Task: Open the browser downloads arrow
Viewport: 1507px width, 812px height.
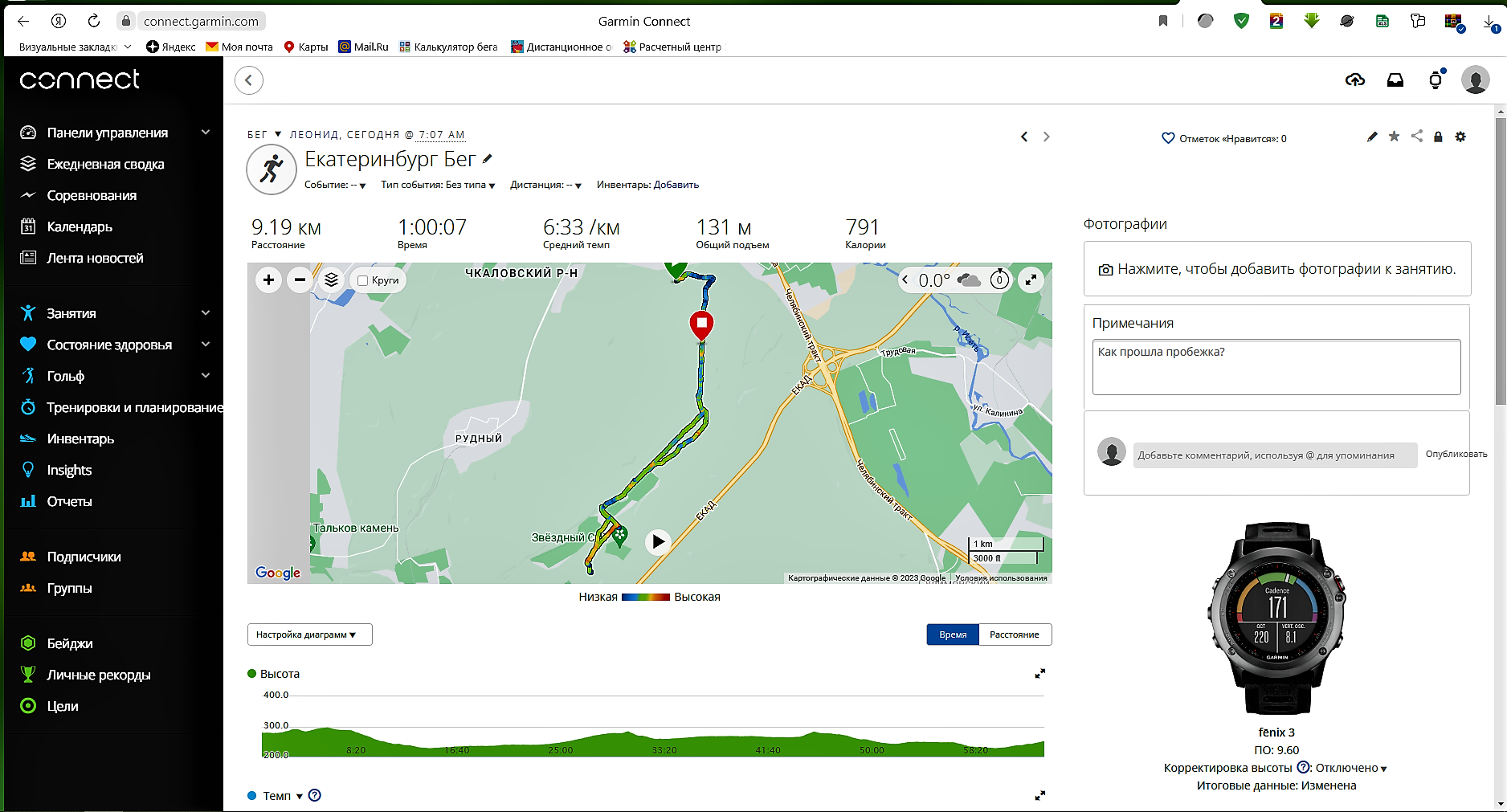Action: pos(1489,21)
